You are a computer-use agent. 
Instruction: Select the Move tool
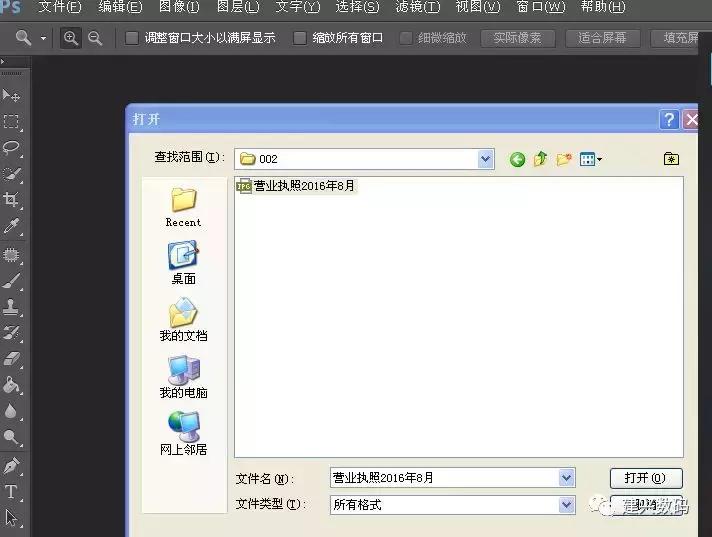point(11,95)
